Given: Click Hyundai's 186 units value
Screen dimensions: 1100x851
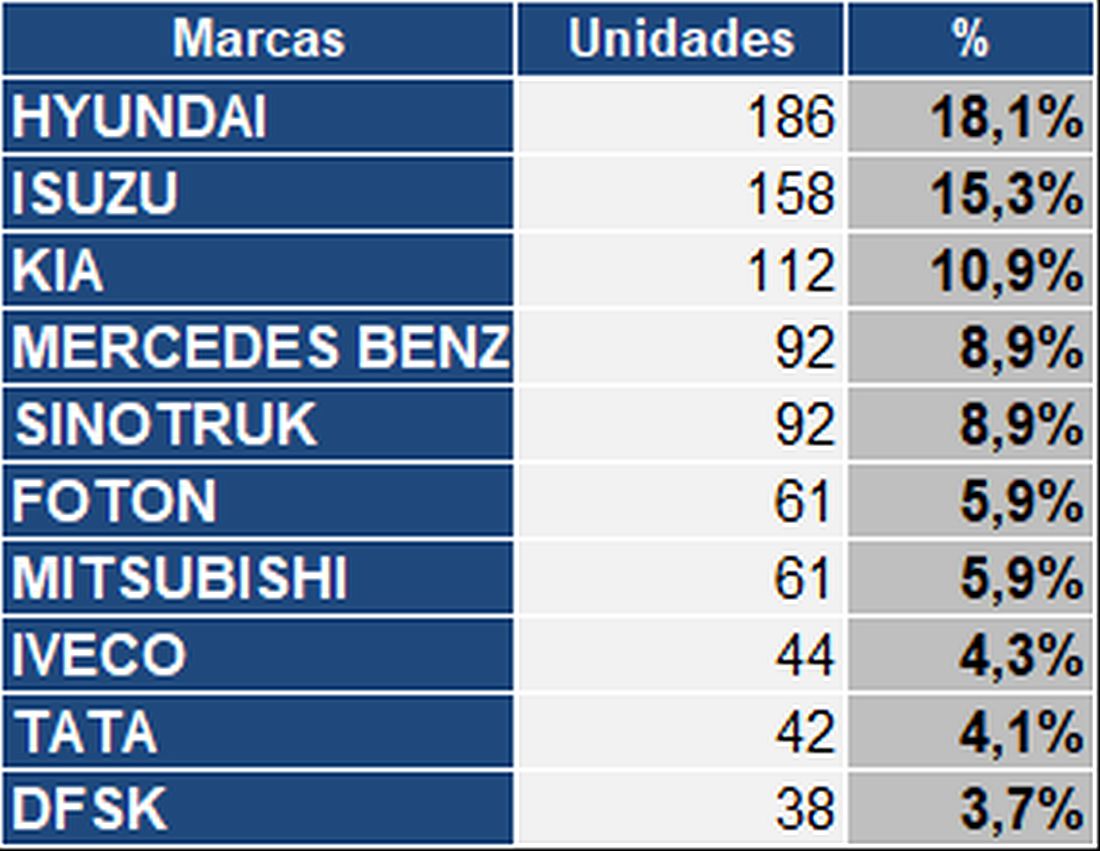Looking at the screenshot, I should point(790,117).
